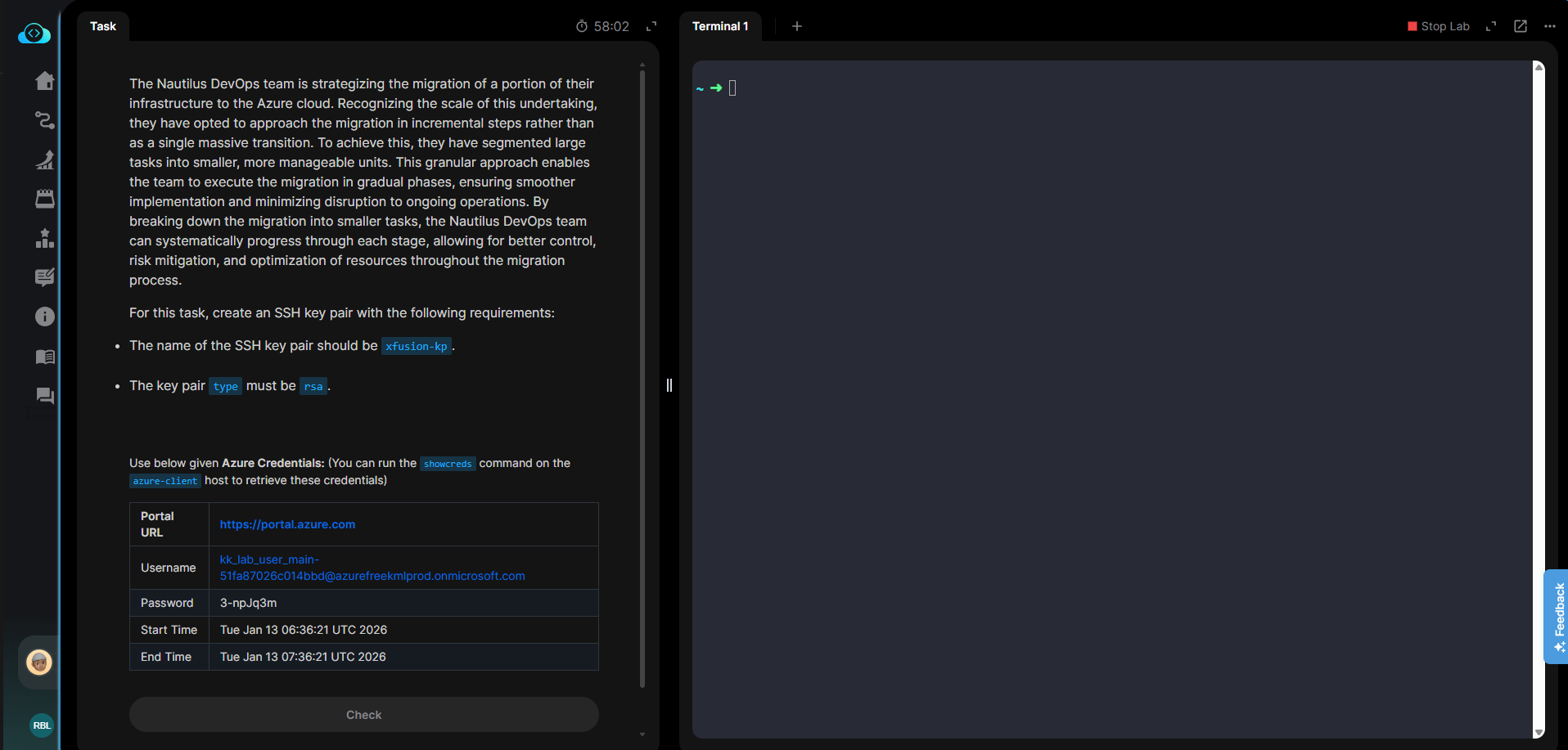Click the lab timer clock icon

[x=582, y=26]
